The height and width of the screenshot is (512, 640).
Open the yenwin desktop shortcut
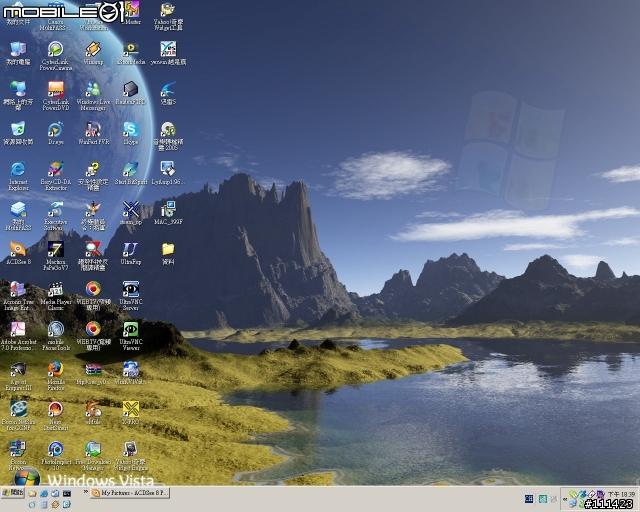tap(168, 53)
